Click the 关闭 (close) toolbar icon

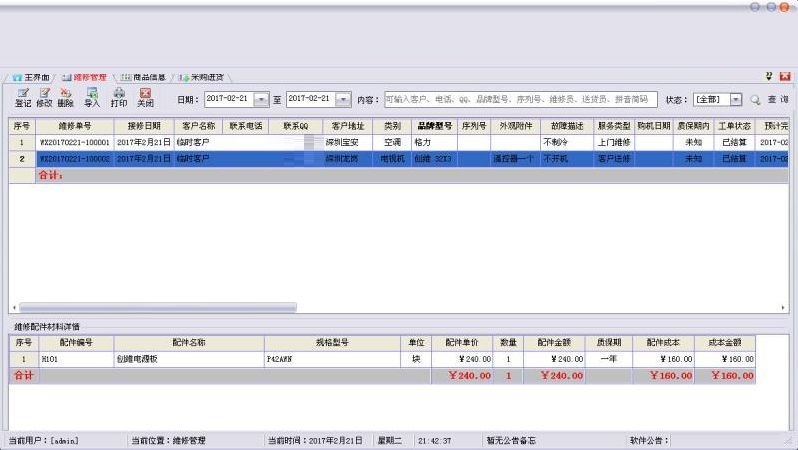coord(145,97)
